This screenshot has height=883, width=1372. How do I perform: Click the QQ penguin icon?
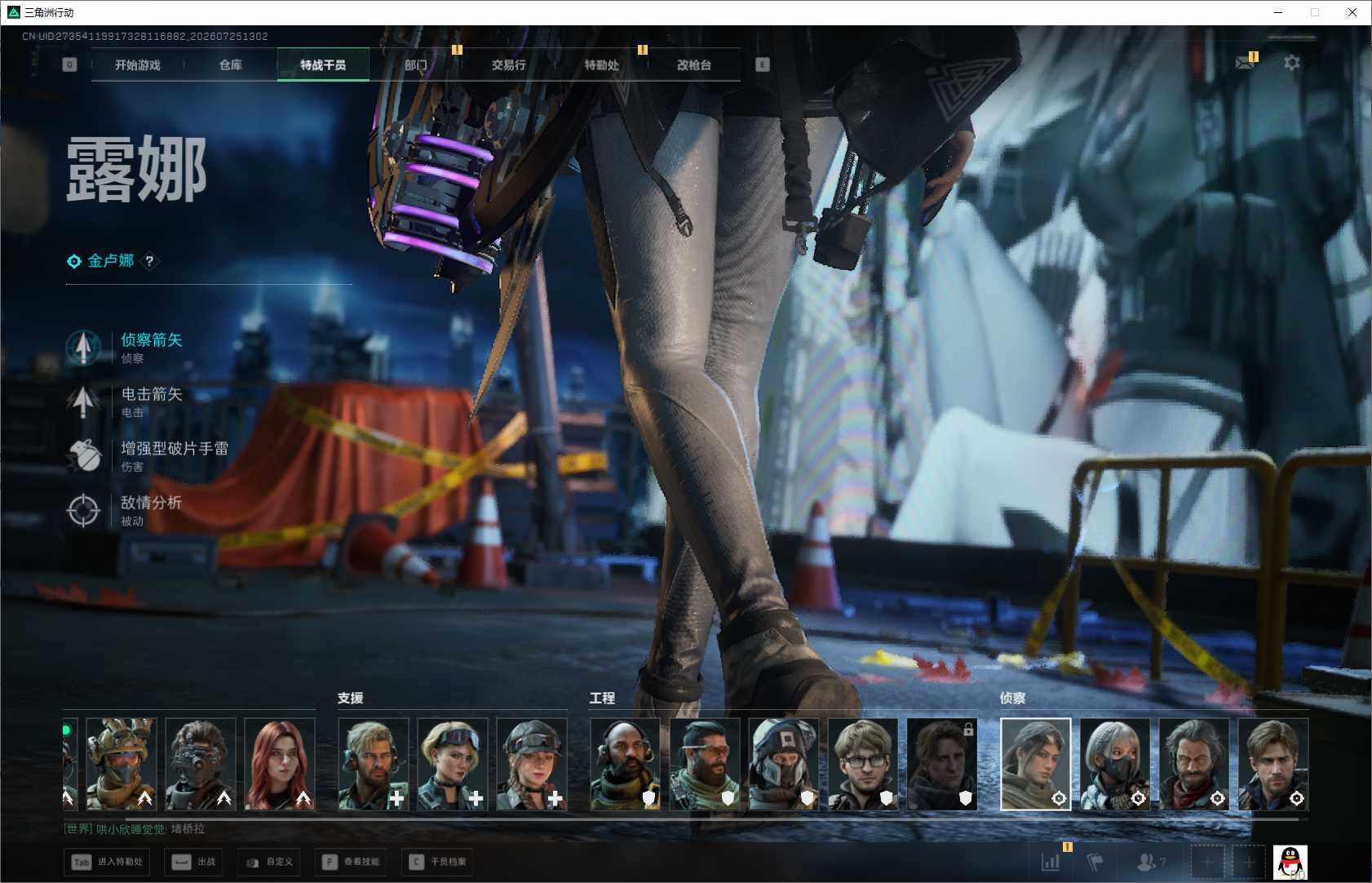click(x=1290, y=863)
